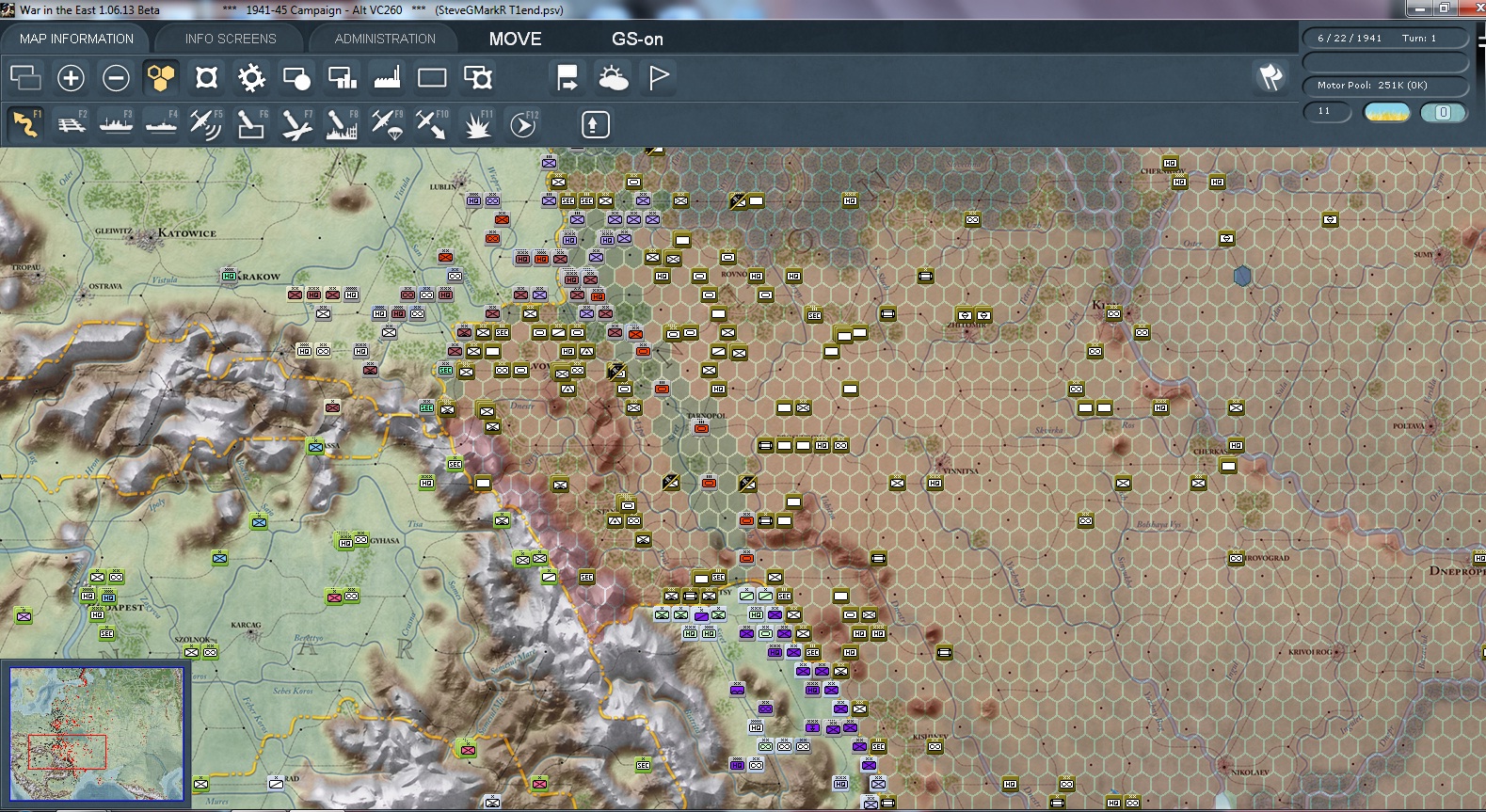Click the sky-and-wheat terrain indicator
The image size is (1486, 812).
click(1386, 113)
